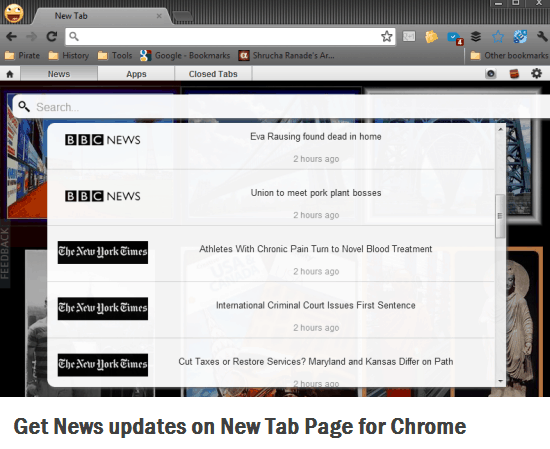Open International Criminal Court Issues First Sentence
Image resolution: width=550 pixels, height=449 pixels.
click(316, 305)
